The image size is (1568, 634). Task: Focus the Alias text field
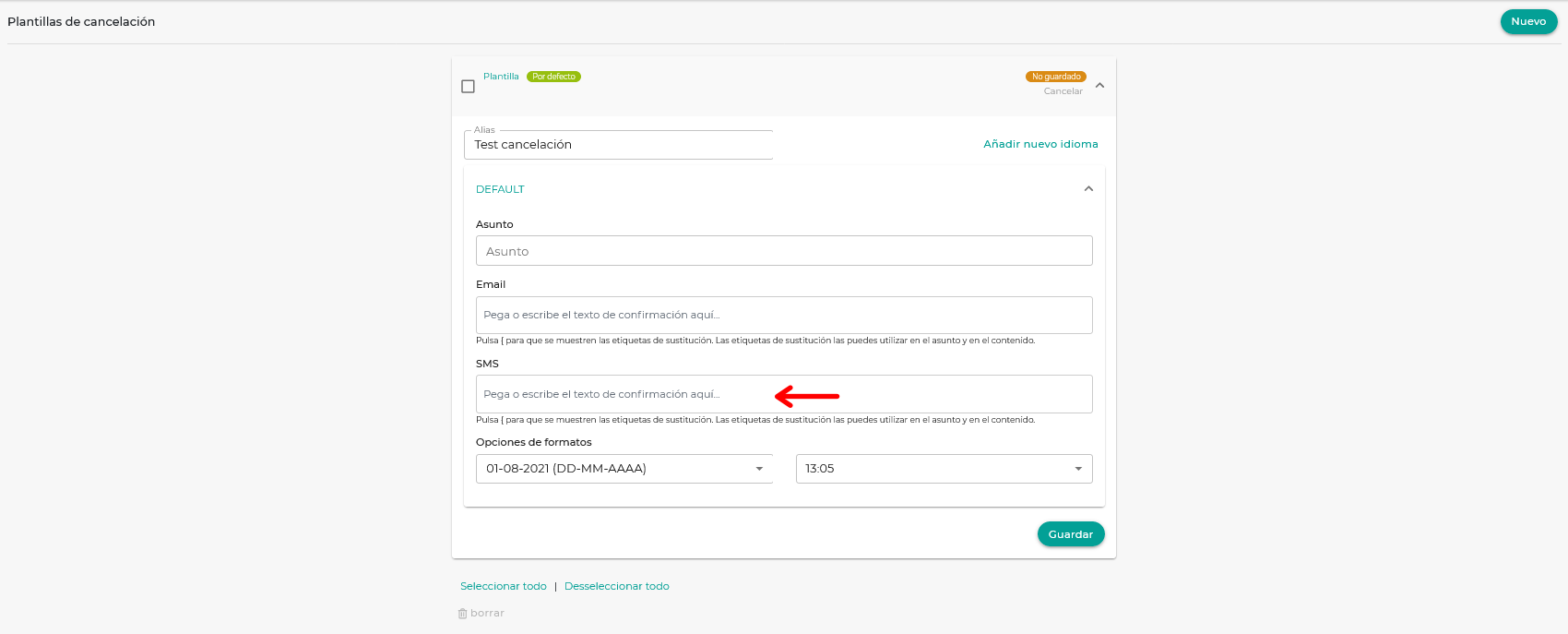click(618, 145)
